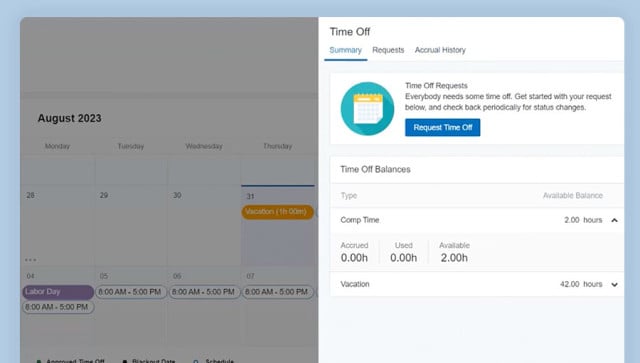The height and width of the screenshot is (363, 640).
Task: Click the Thursday column header
Action: [278, 146]
